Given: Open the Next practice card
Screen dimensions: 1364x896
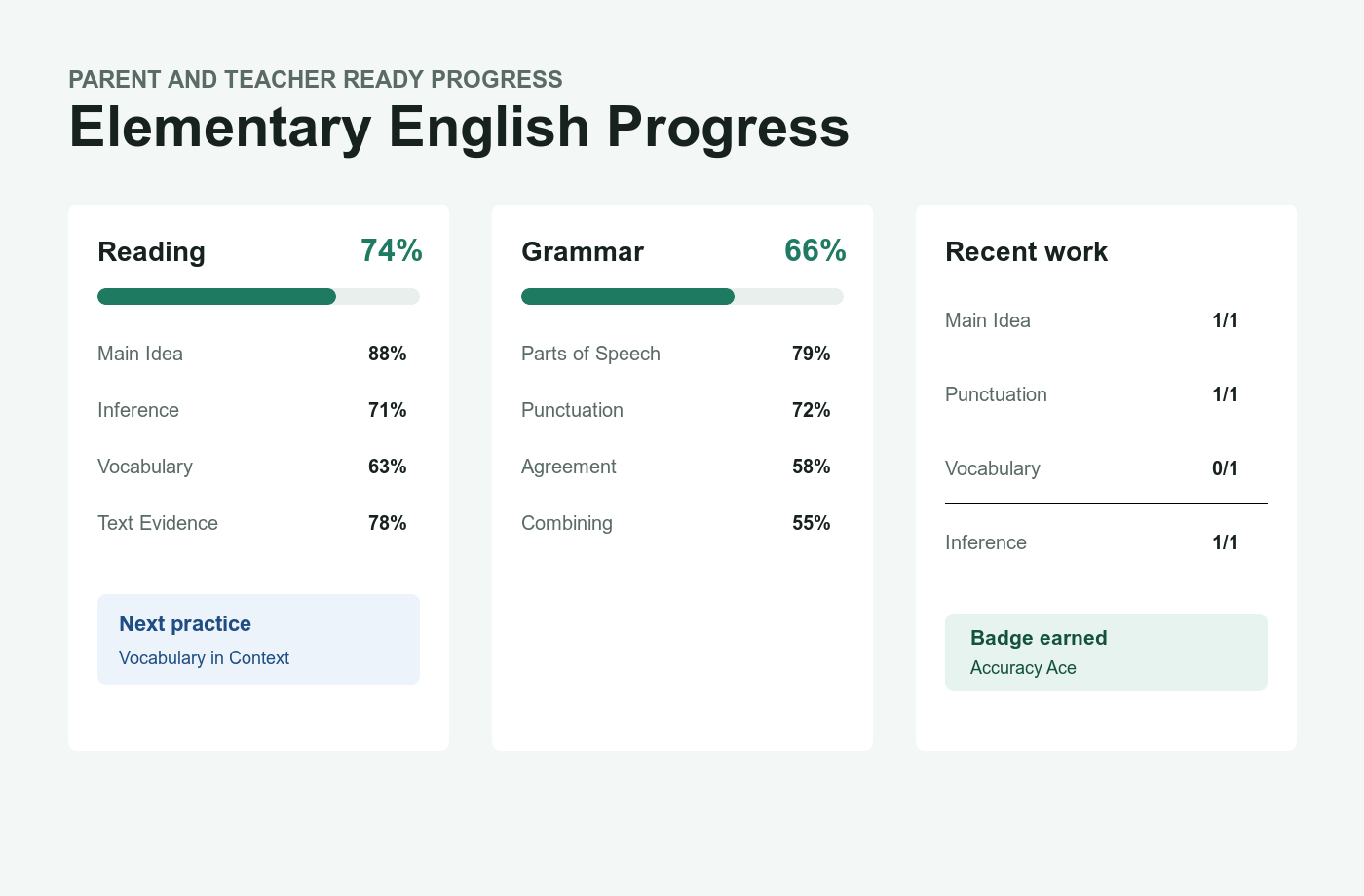Looking at the screenshot, I should tap(258, 639).
